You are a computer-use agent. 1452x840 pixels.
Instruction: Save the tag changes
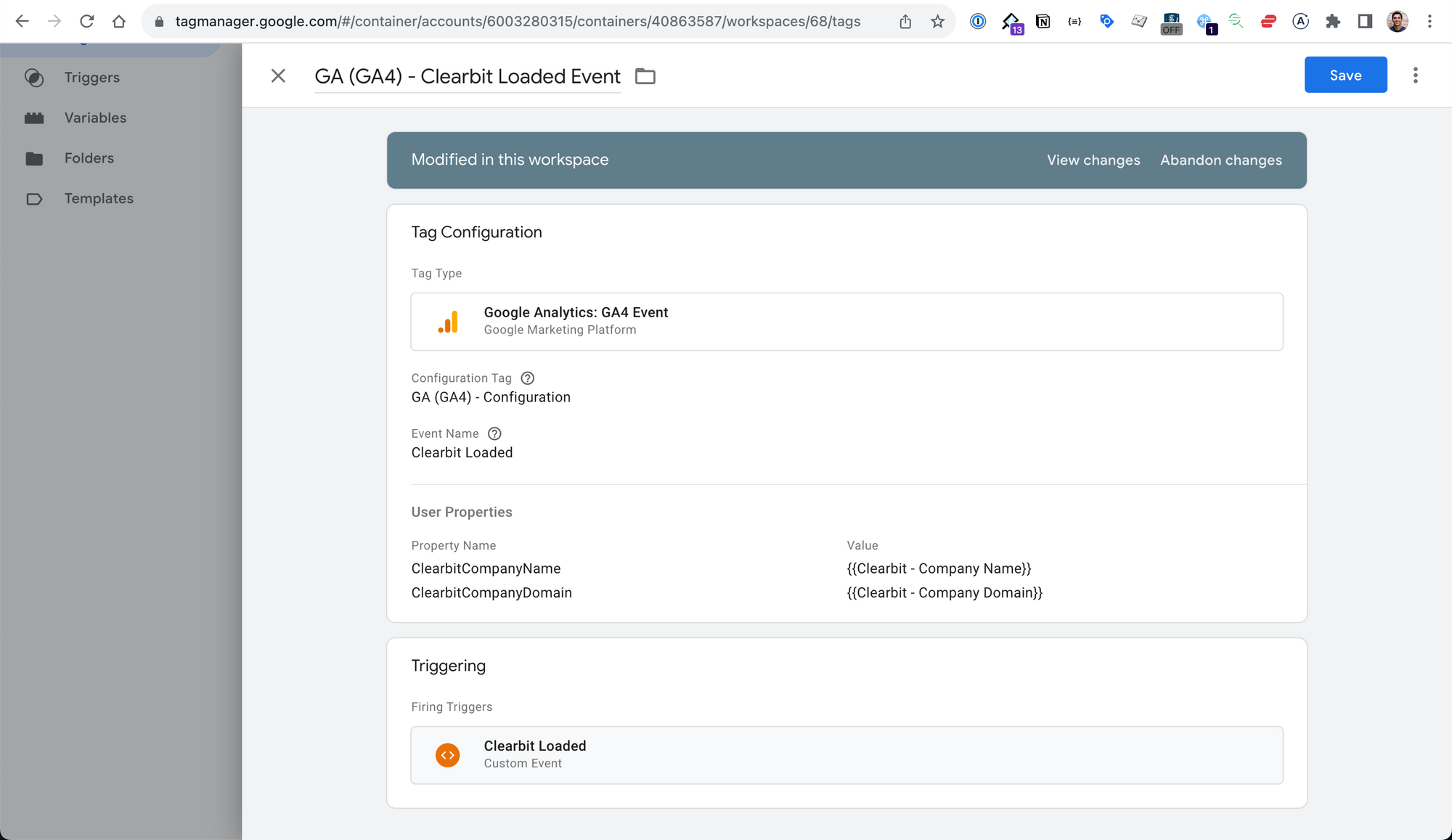tap(1345, 75)
